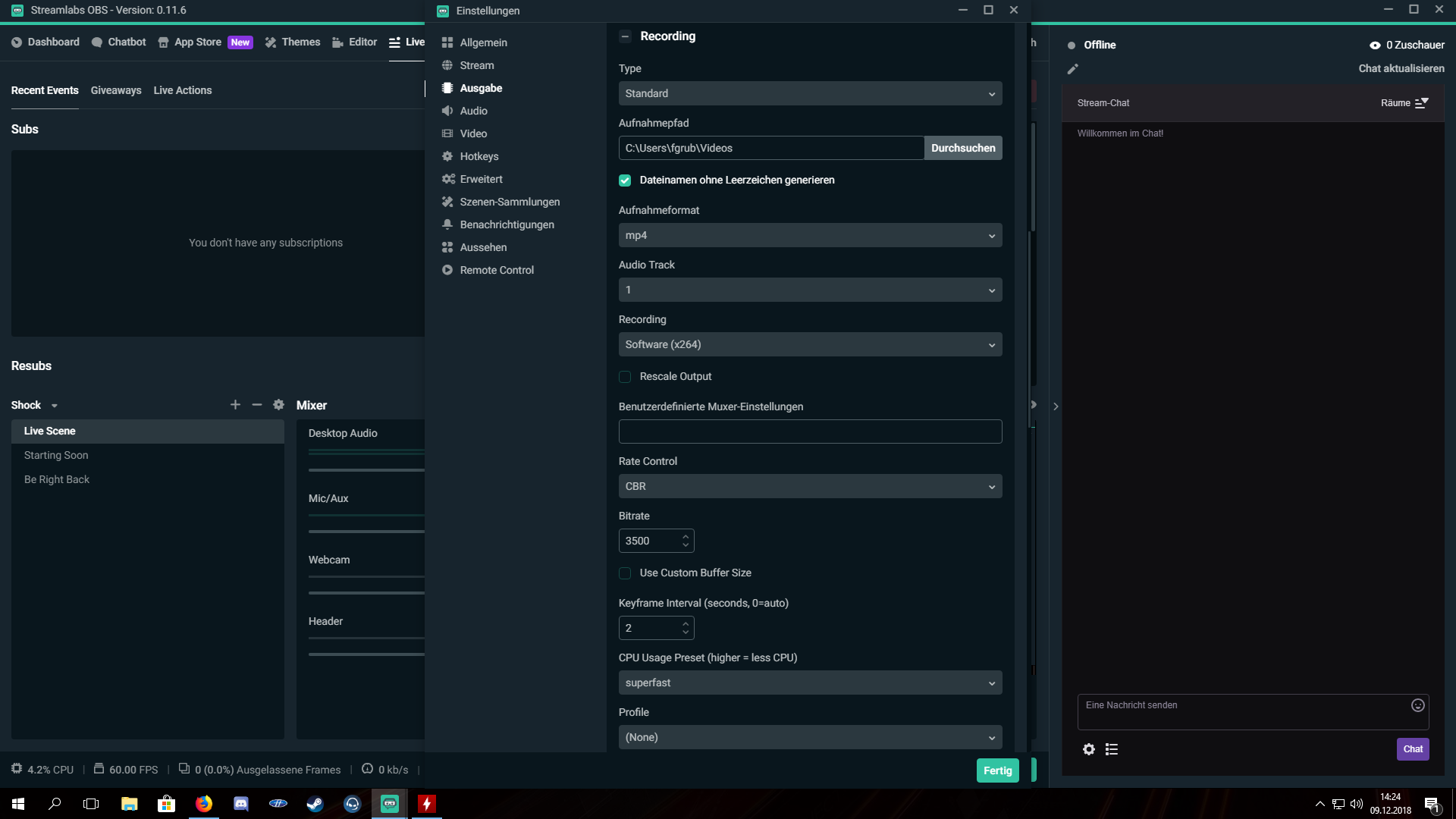The height and width of the screenshot is (819, 1456).
Task: Collapse the Recording section minus icon
Action: point(625,36)
